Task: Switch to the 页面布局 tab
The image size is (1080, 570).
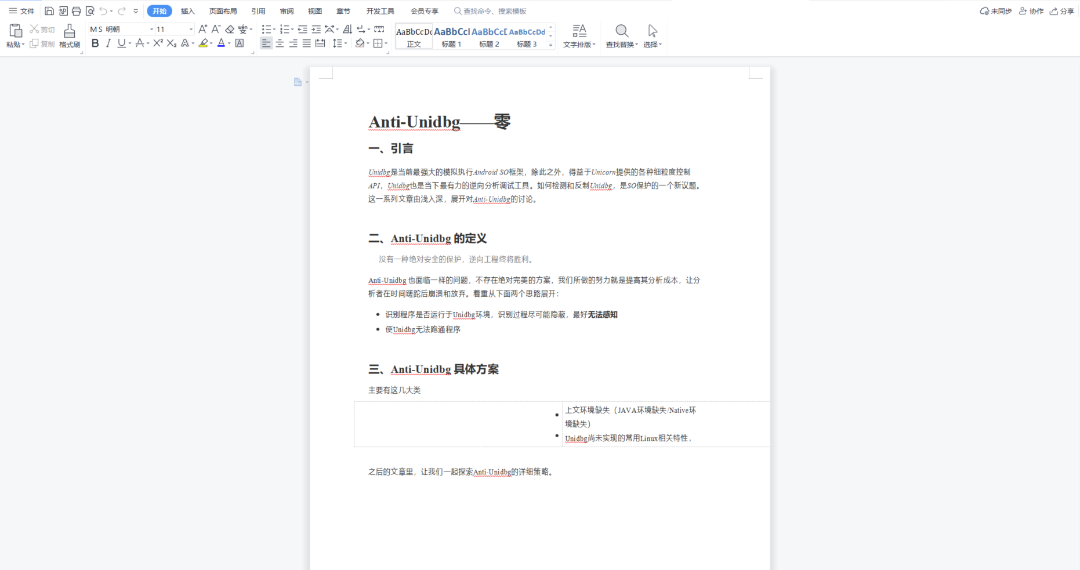Action: 223,11
